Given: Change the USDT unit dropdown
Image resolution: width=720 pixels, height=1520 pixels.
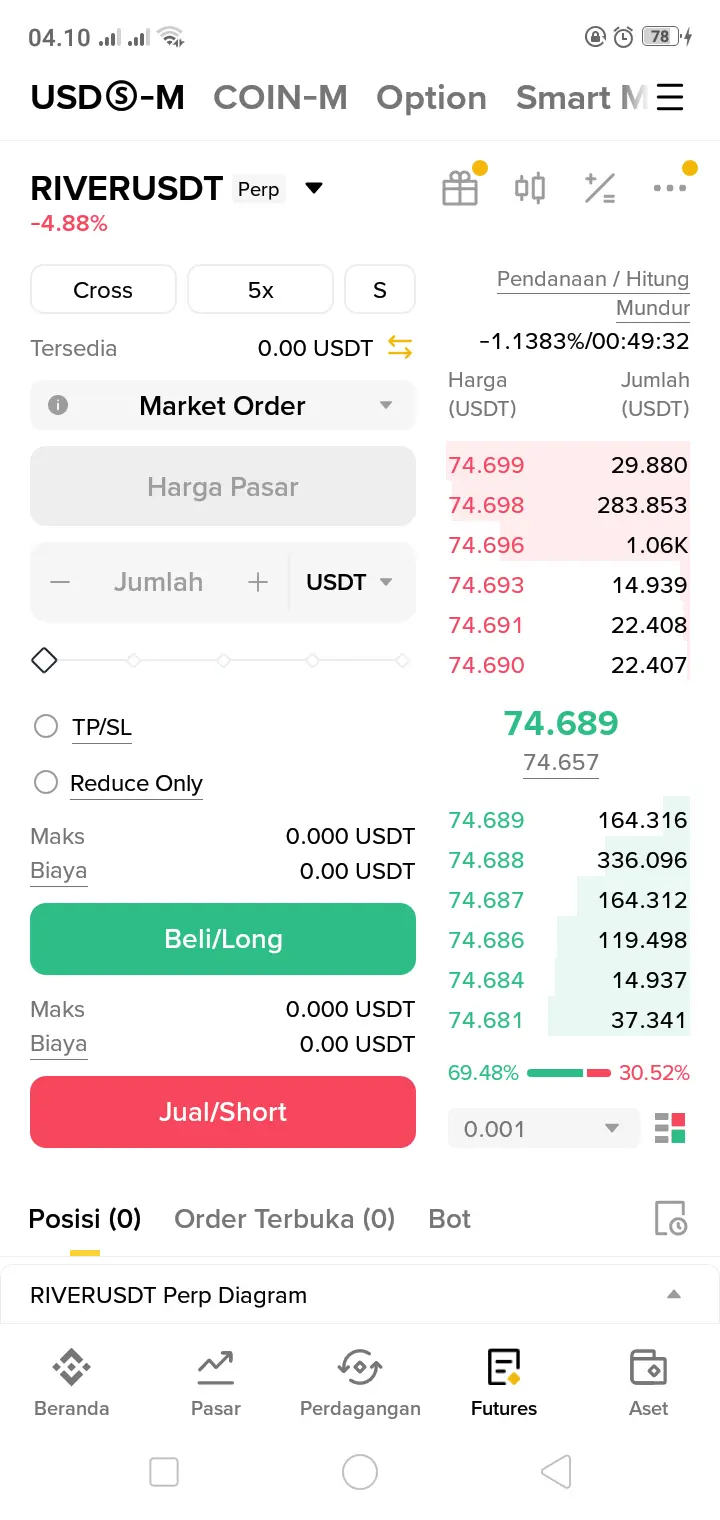Looking at the screenshot, I should click(350, 582).
